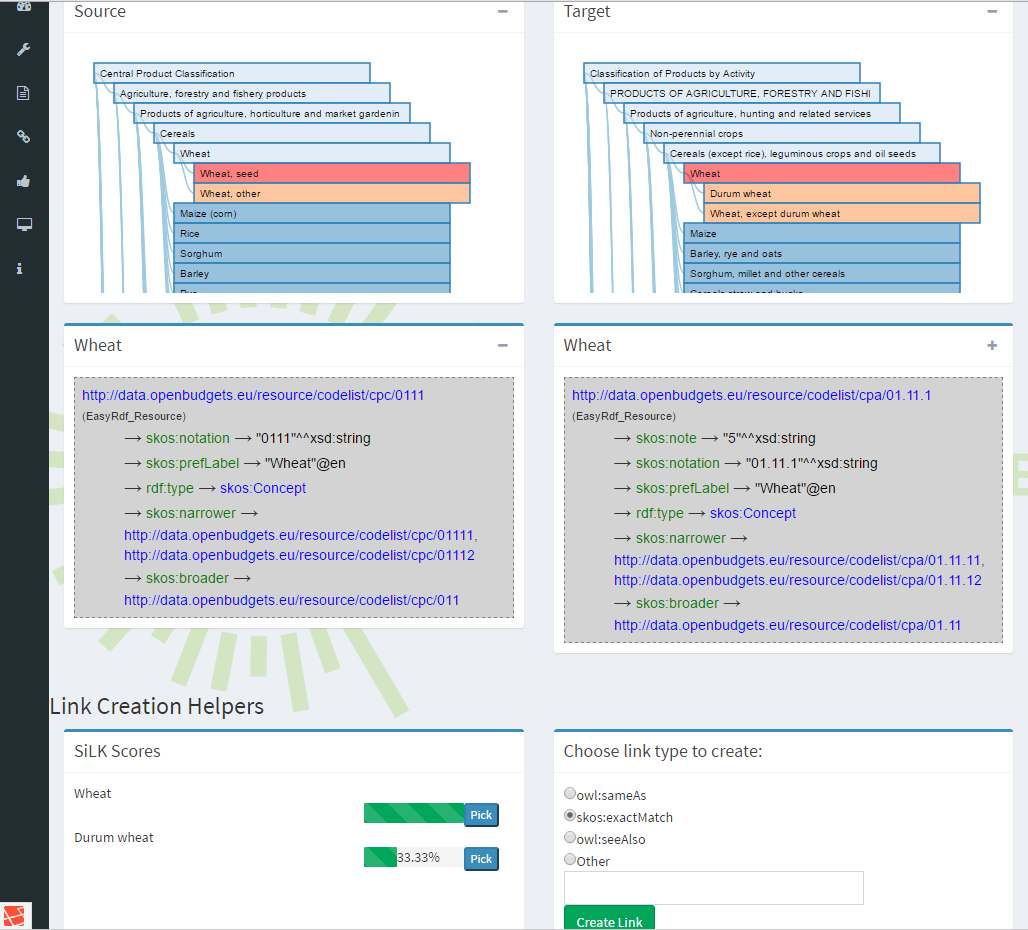Screen dimensions: 1028x930
Task: Open the source skos:notation property link
Action: click(x=188, y=438)
